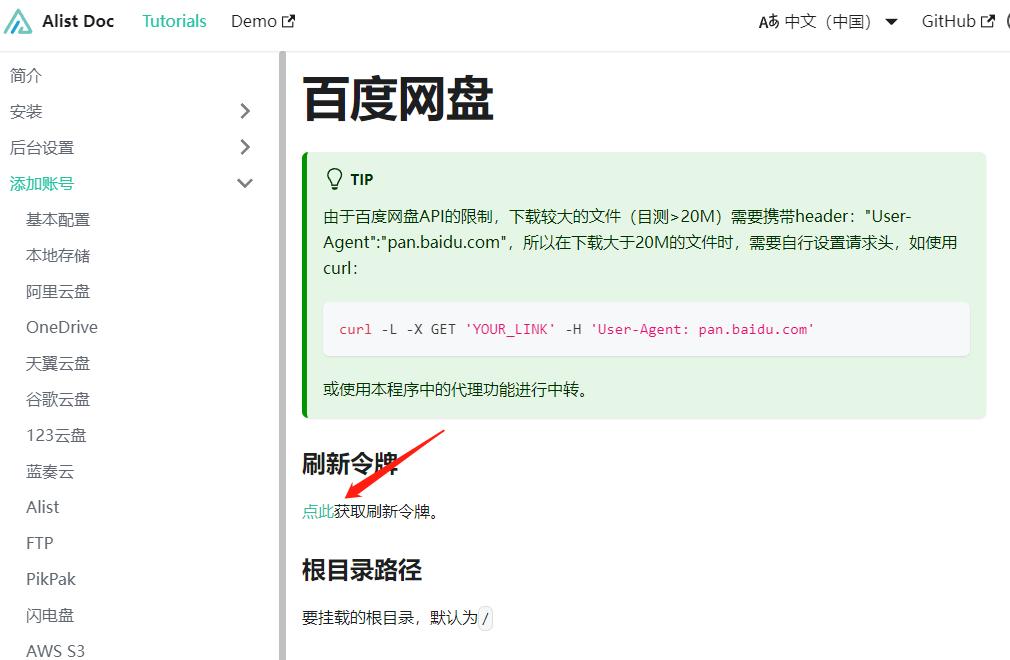This screenshot has width=1010, height=660.
Task: Select AWS S3 in the sidebar
Action: click(x=55, y=650)
